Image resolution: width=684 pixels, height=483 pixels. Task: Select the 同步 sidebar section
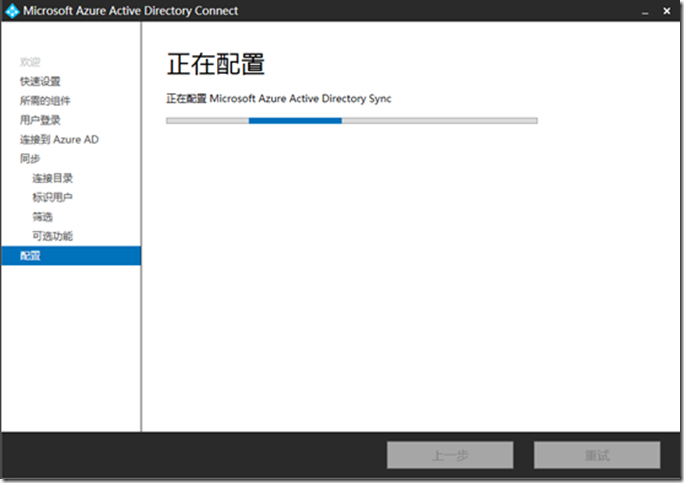pyautogui.click(x=30, y=158)
